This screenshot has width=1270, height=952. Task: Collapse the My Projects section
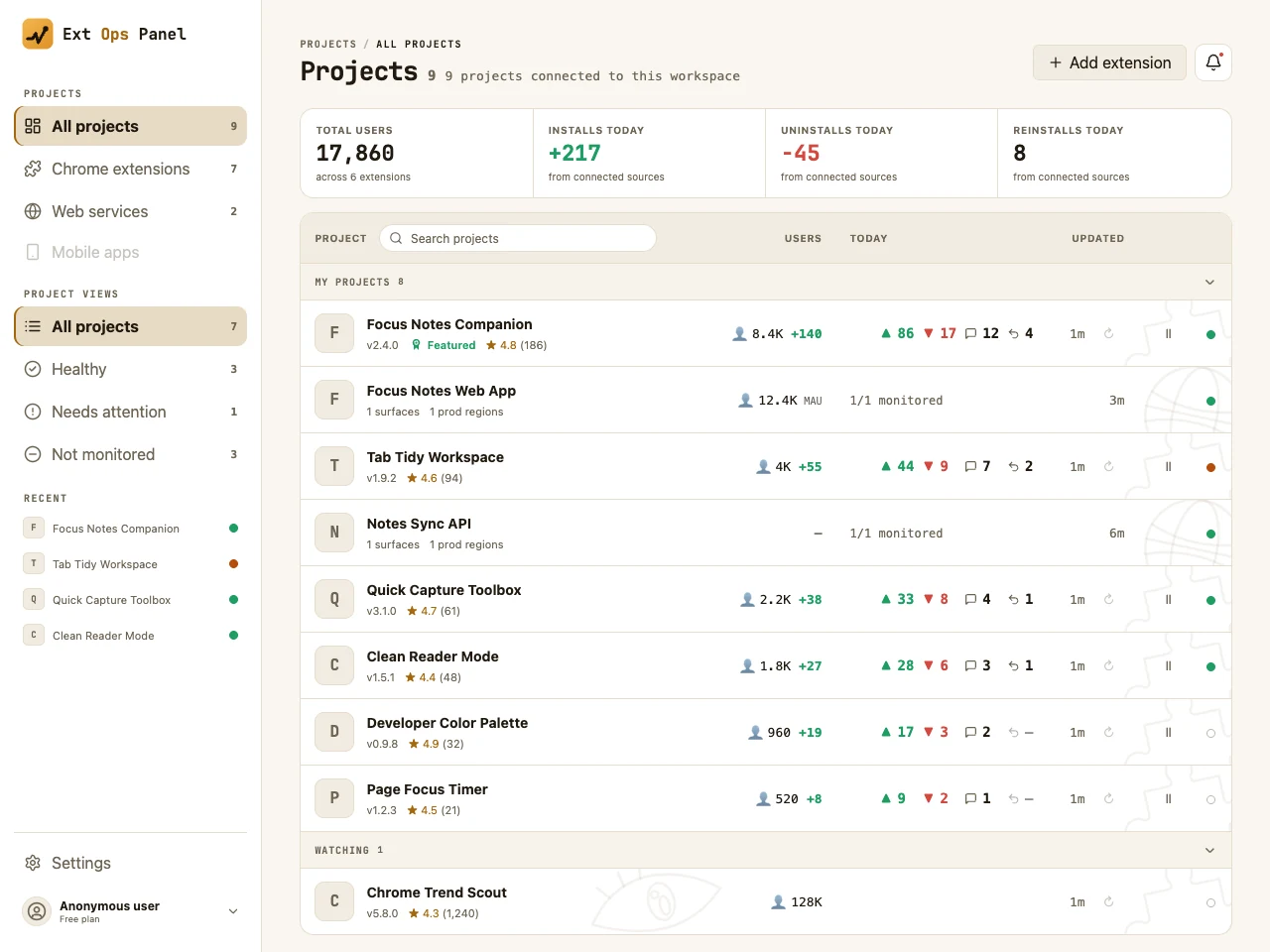click(1209, 283)
